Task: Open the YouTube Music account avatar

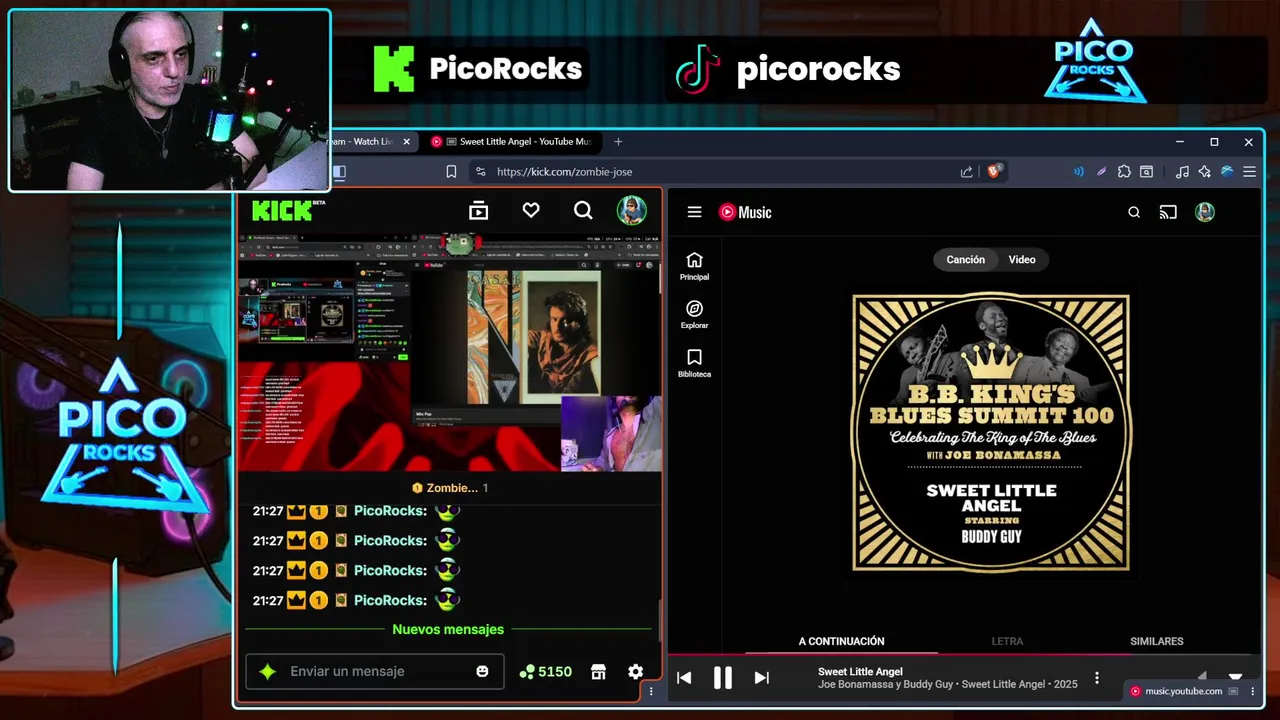Action: tap(1205, 212)
